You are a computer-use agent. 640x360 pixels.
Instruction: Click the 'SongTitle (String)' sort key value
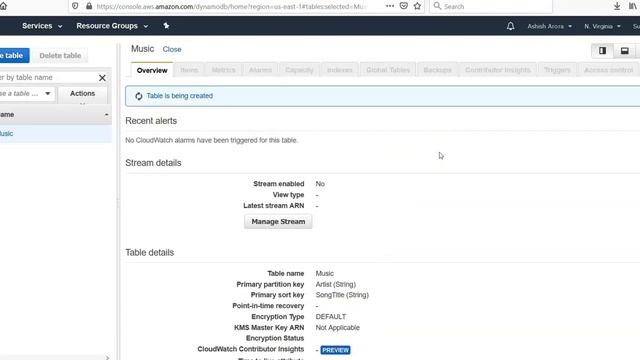coord(342,295)
